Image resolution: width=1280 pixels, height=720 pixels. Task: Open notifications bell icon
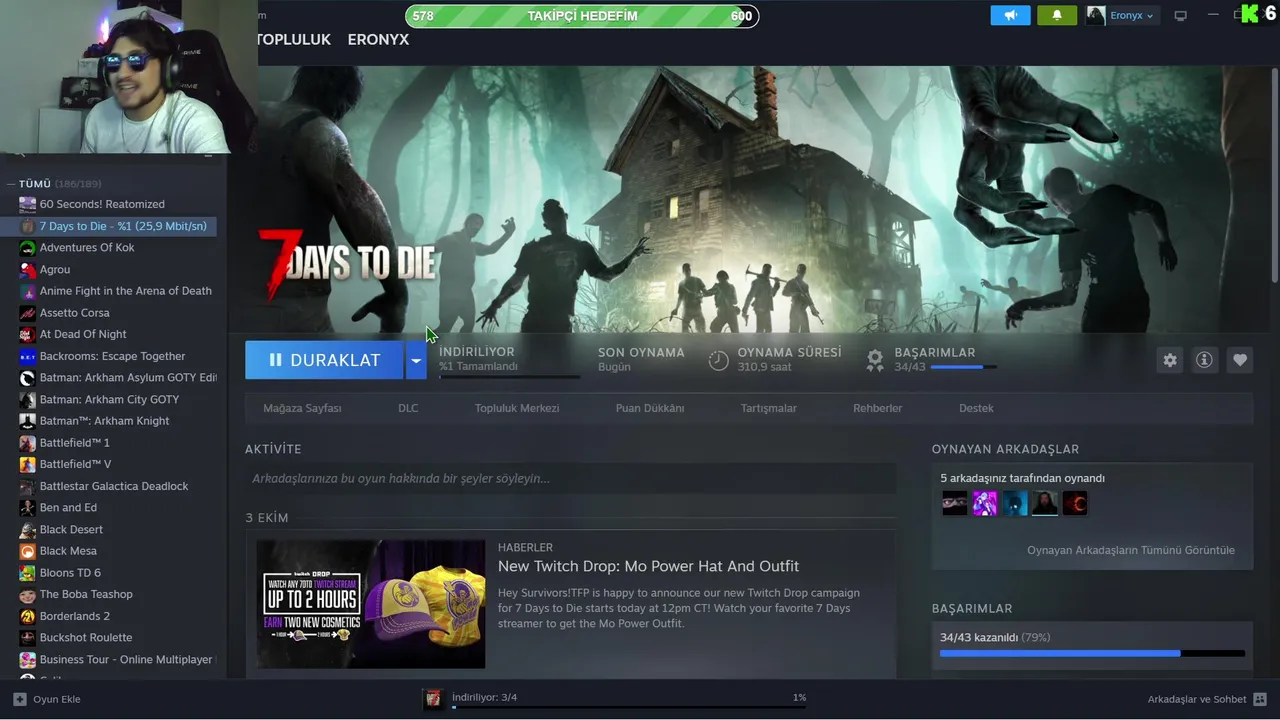click(x=1056, y=15)
